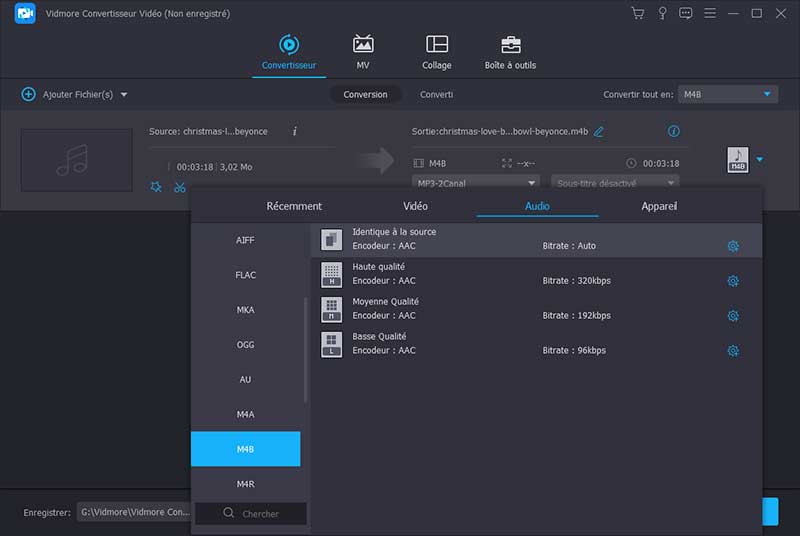
Task: Open the source file info icon
Action: point(294,131)
